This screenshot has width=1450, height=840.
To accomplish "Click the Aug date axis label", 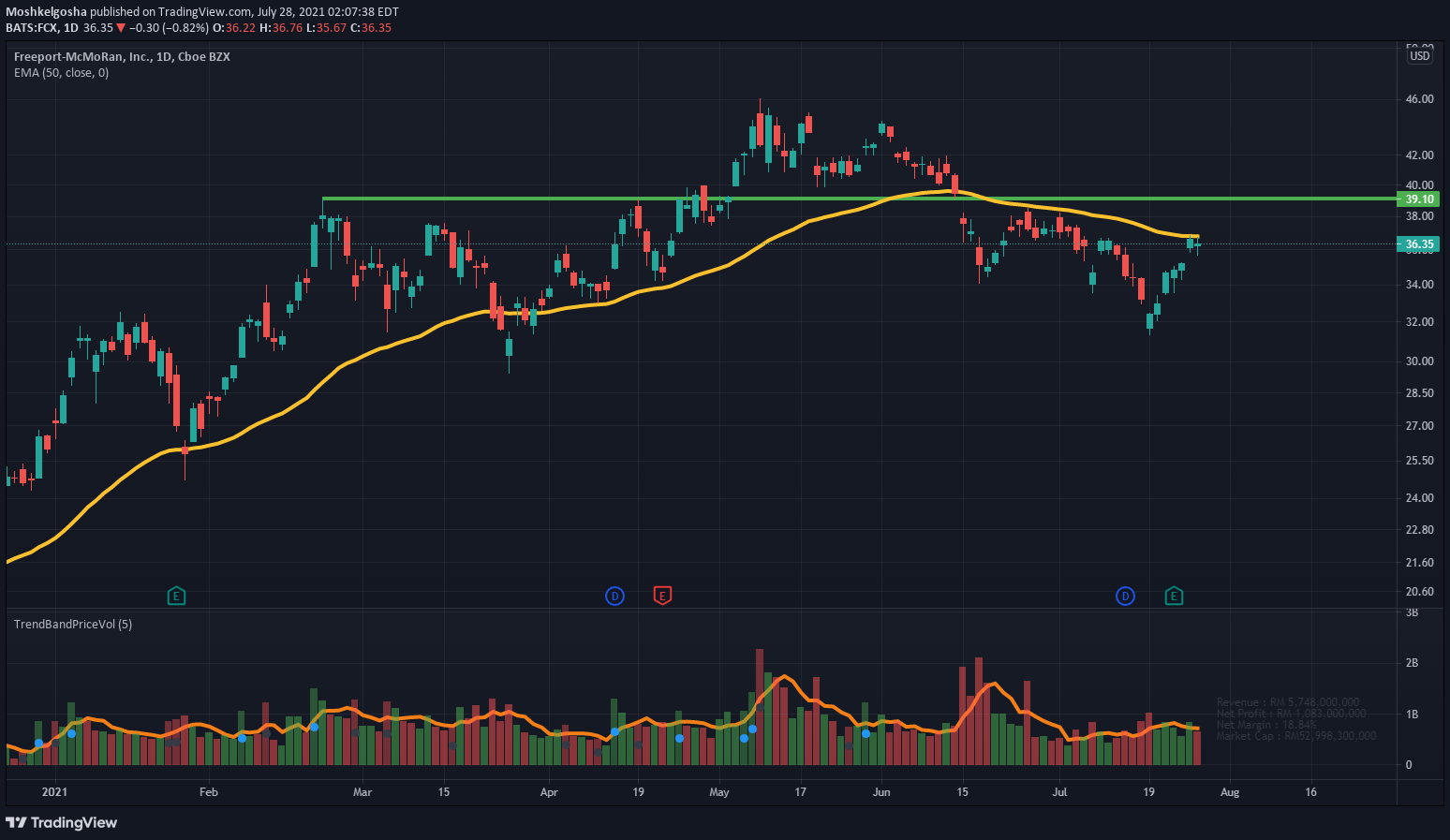I will tap(1230, 792).
